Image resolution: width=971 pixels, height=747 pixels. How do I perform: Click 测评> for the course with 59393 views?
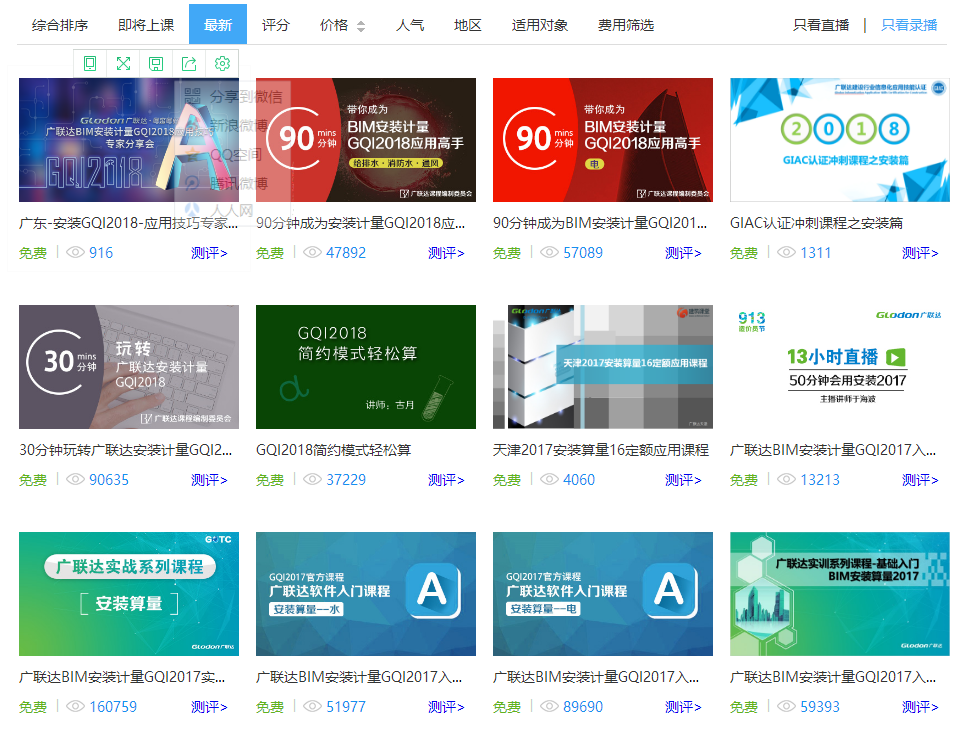[920, 707]
